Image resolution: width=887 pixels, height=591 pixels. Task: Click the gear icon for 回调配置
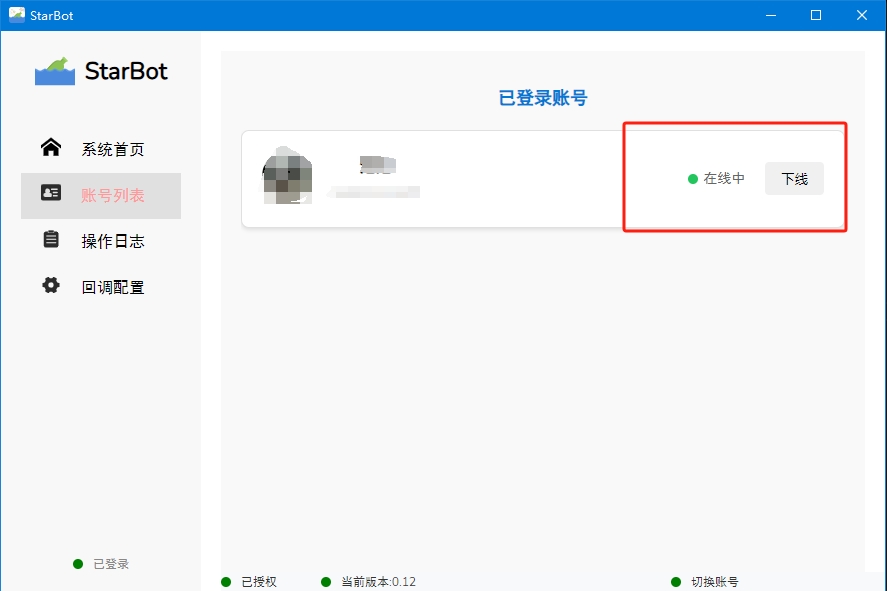51,286
